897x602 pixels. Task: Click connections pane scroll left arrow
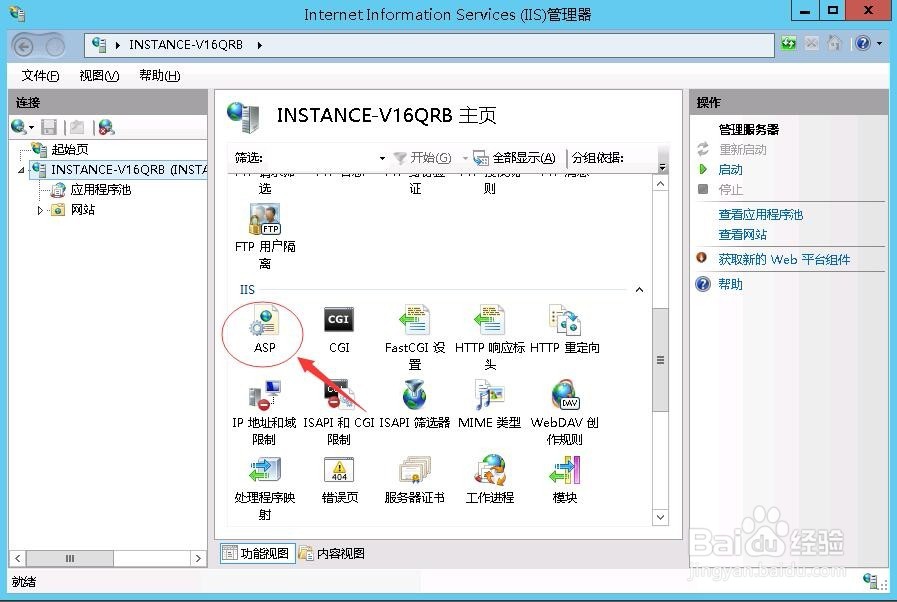pyautogui.click(x=18, y=558)
